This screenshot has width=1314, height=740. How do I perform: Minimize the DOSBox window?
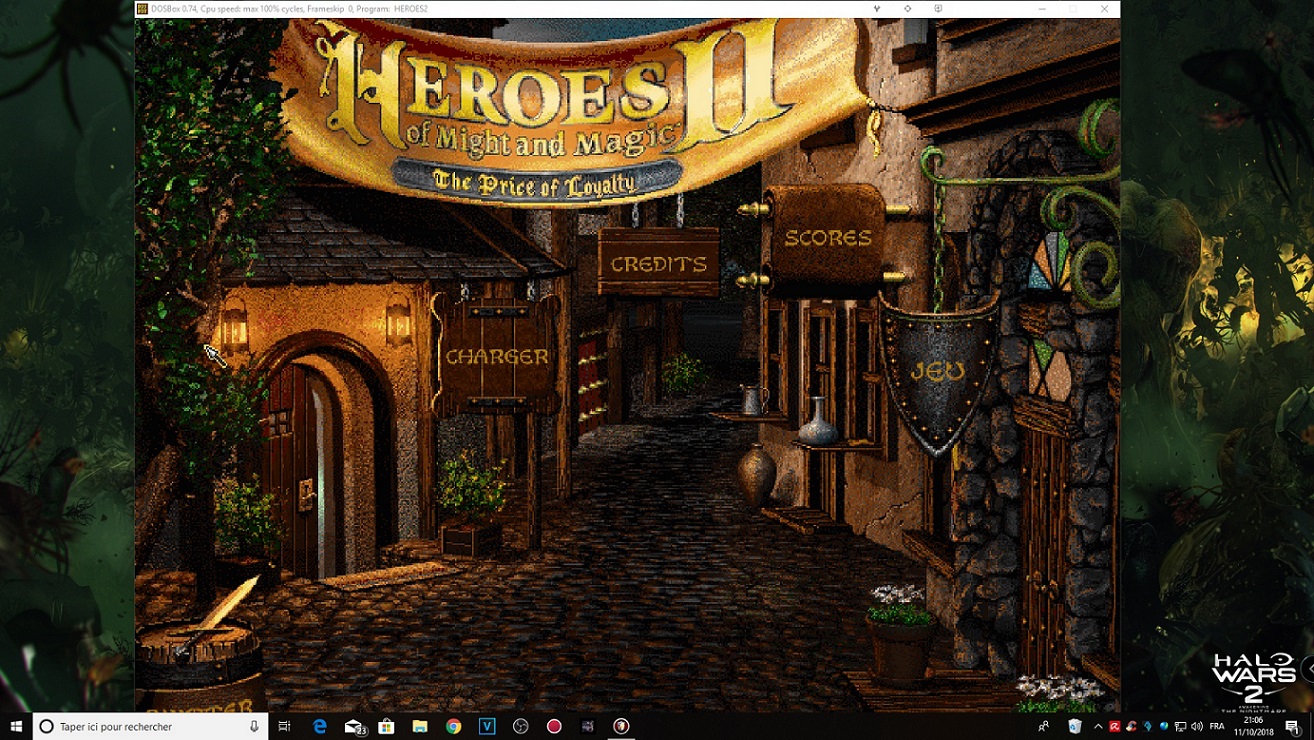(x=1042, y=9)
